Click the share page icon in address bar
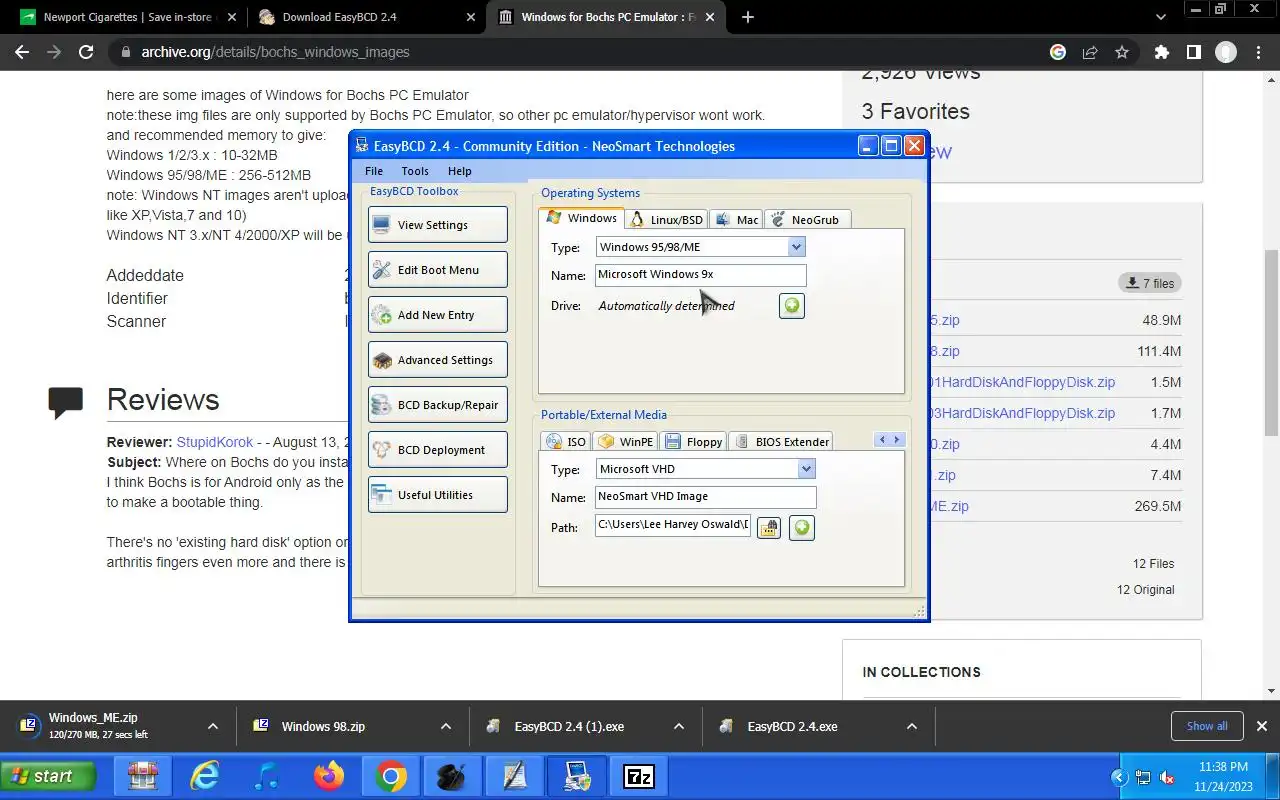1280x800 pixels. coord(1090,52)
